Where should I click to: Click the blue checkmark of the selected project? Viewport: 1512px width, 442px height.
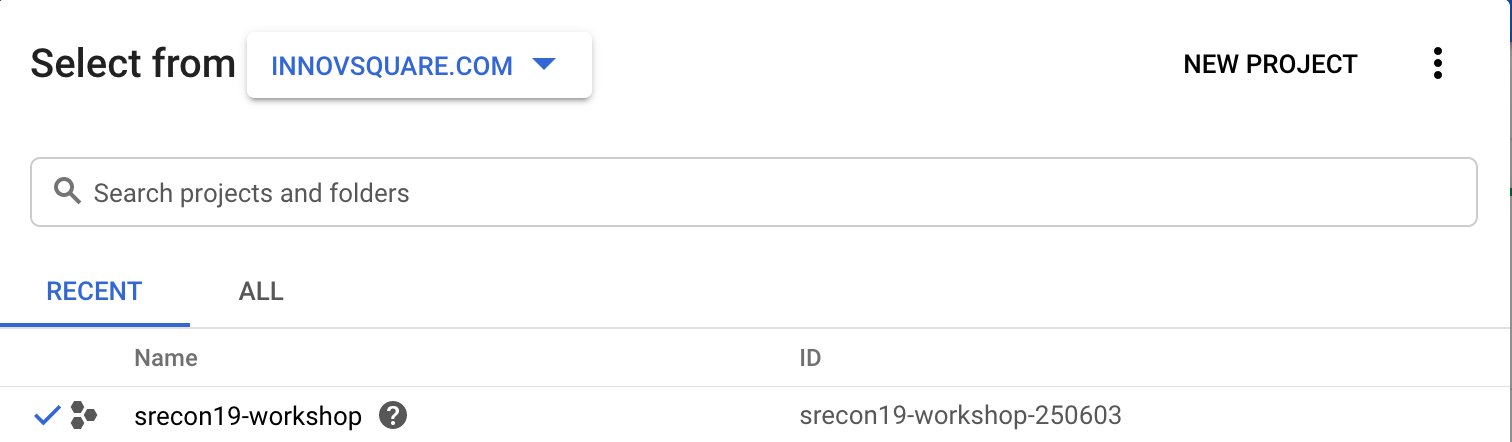47,415
